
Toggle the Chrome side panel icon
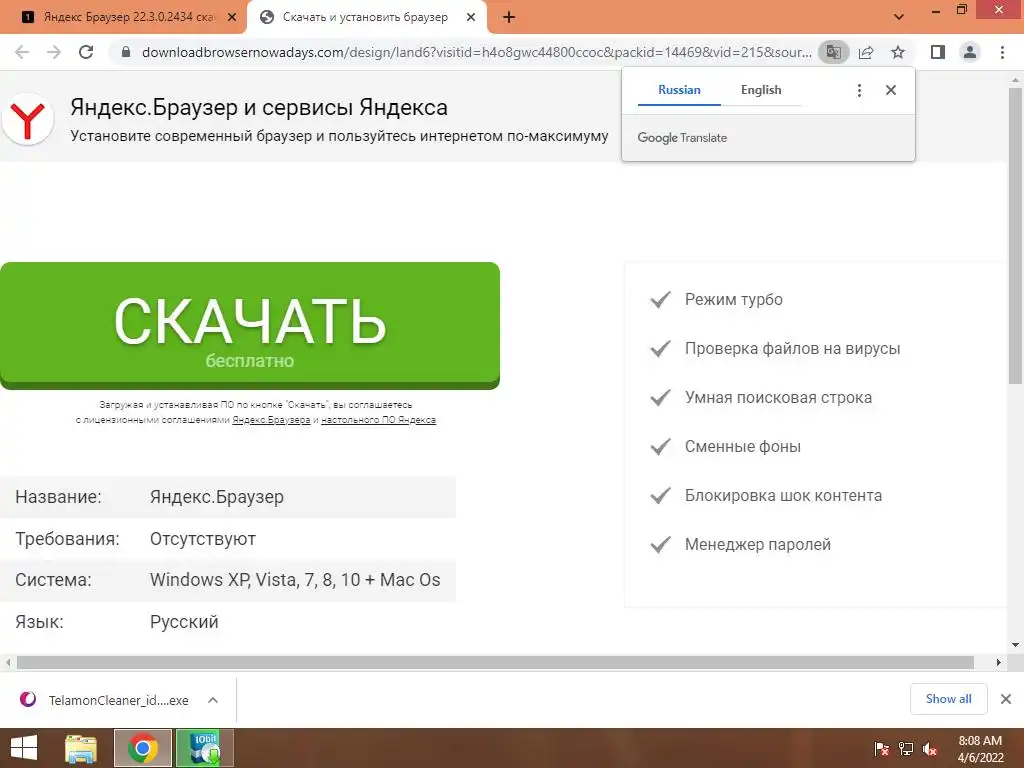tap(938, 52)
